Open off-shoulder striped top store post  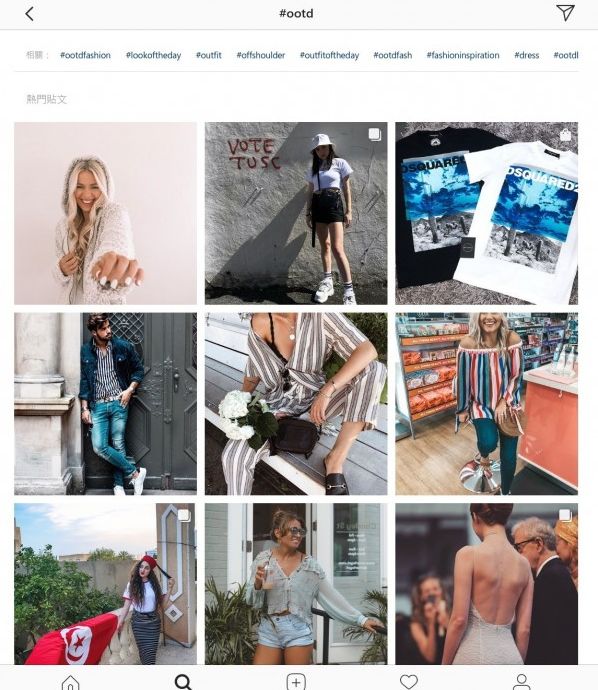pos(487,404)
